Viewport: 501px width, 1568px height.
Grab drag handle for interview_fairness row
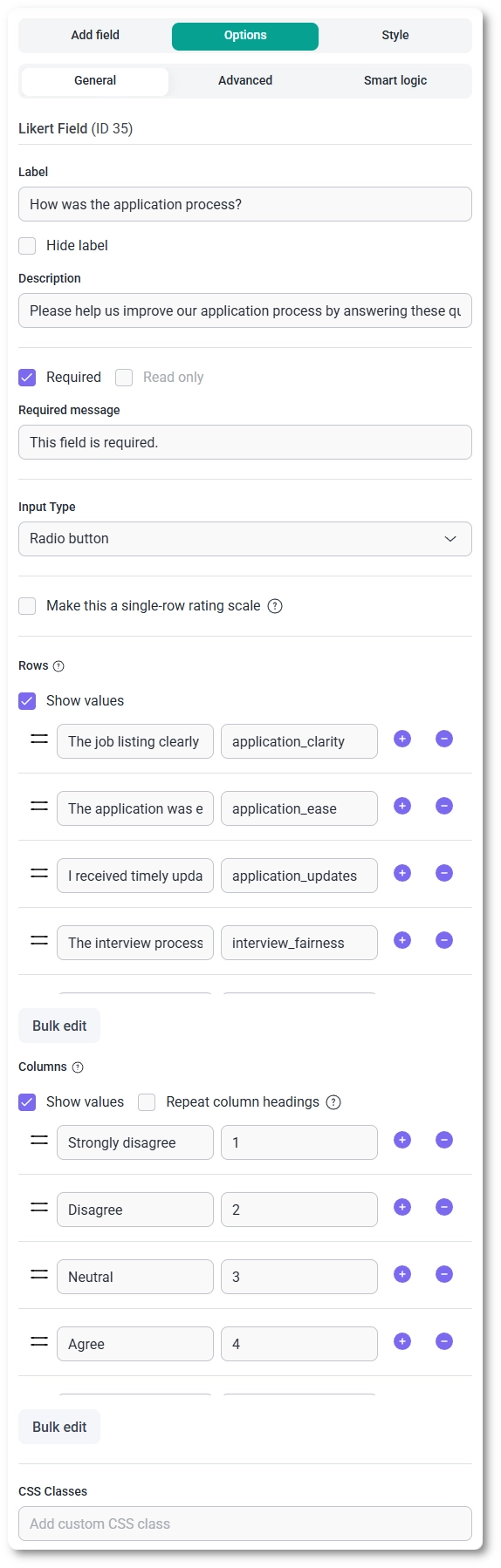[x=39, y=940]
